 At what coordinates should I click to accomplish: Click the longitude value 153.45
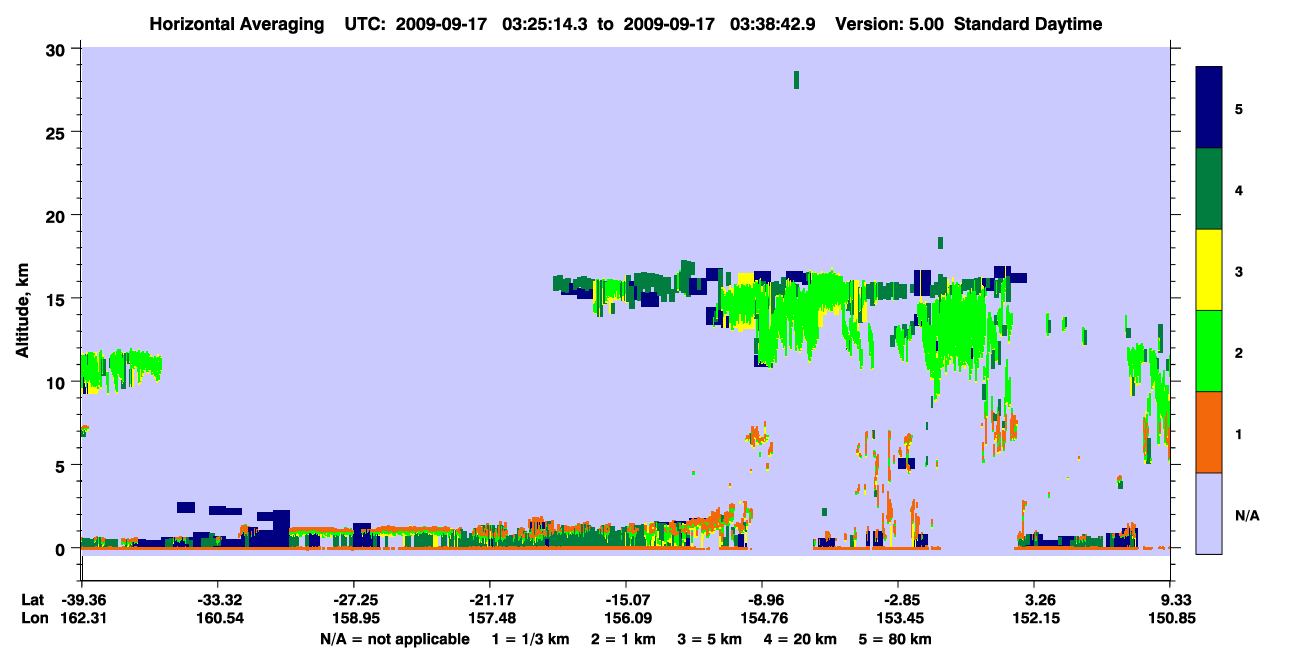[898, 618]
